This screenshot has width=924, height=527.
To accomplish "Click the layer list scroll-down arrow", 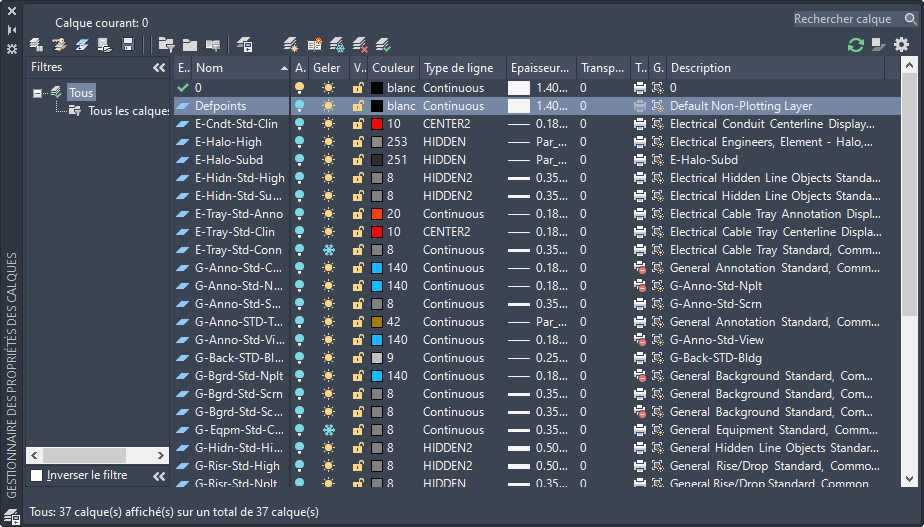I will point(909,479).
